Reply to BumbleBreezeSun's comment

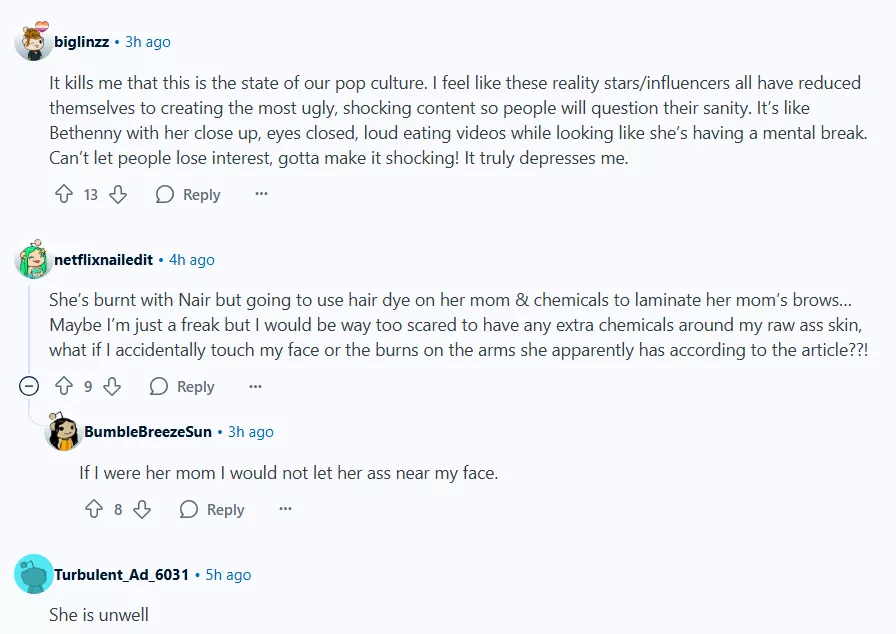pos(213,510)
